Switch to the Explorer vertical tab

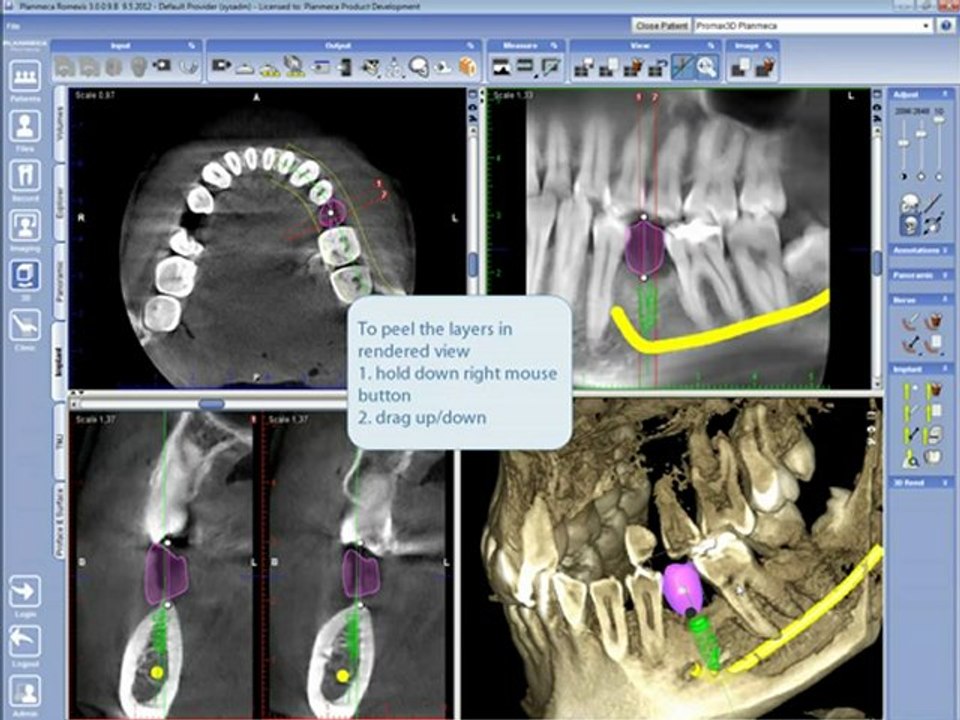click(x=60, y=203)
